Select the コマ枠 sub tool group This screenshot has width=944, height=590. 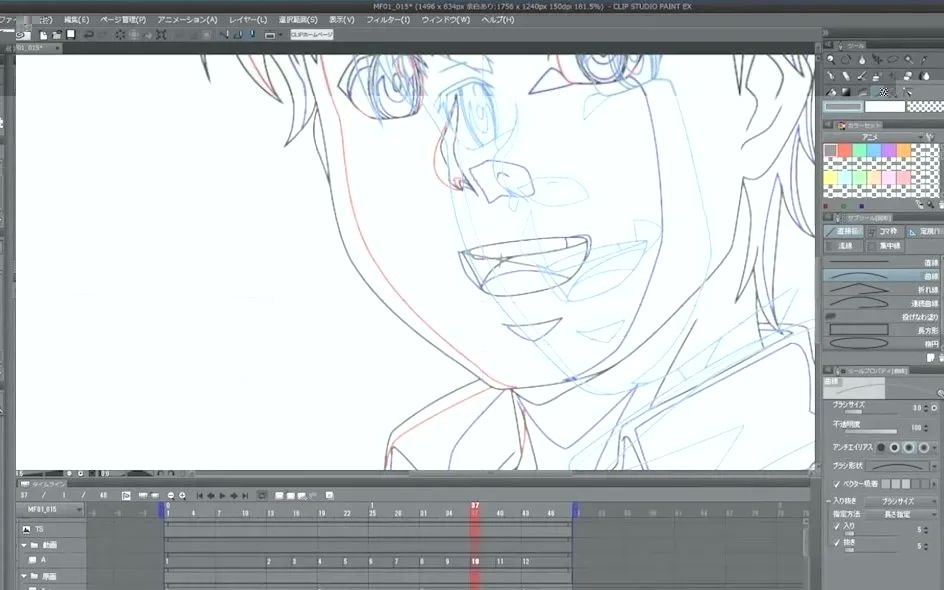pyautogui.click(x=886, y=231)
